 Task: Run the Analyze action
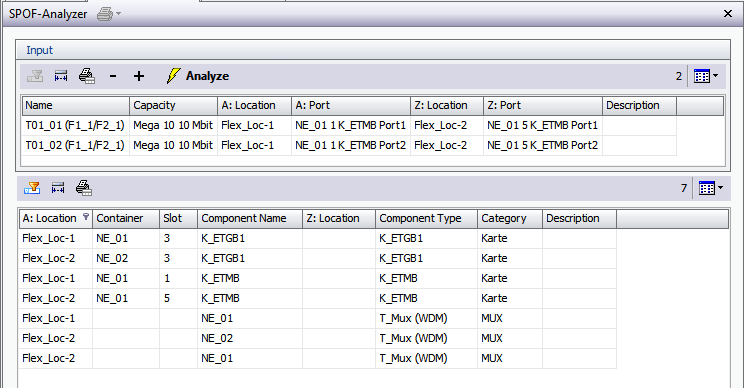pos(198,76)
